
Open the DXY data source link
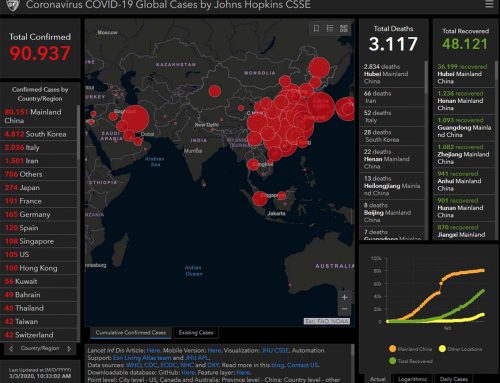click(213, 365)
